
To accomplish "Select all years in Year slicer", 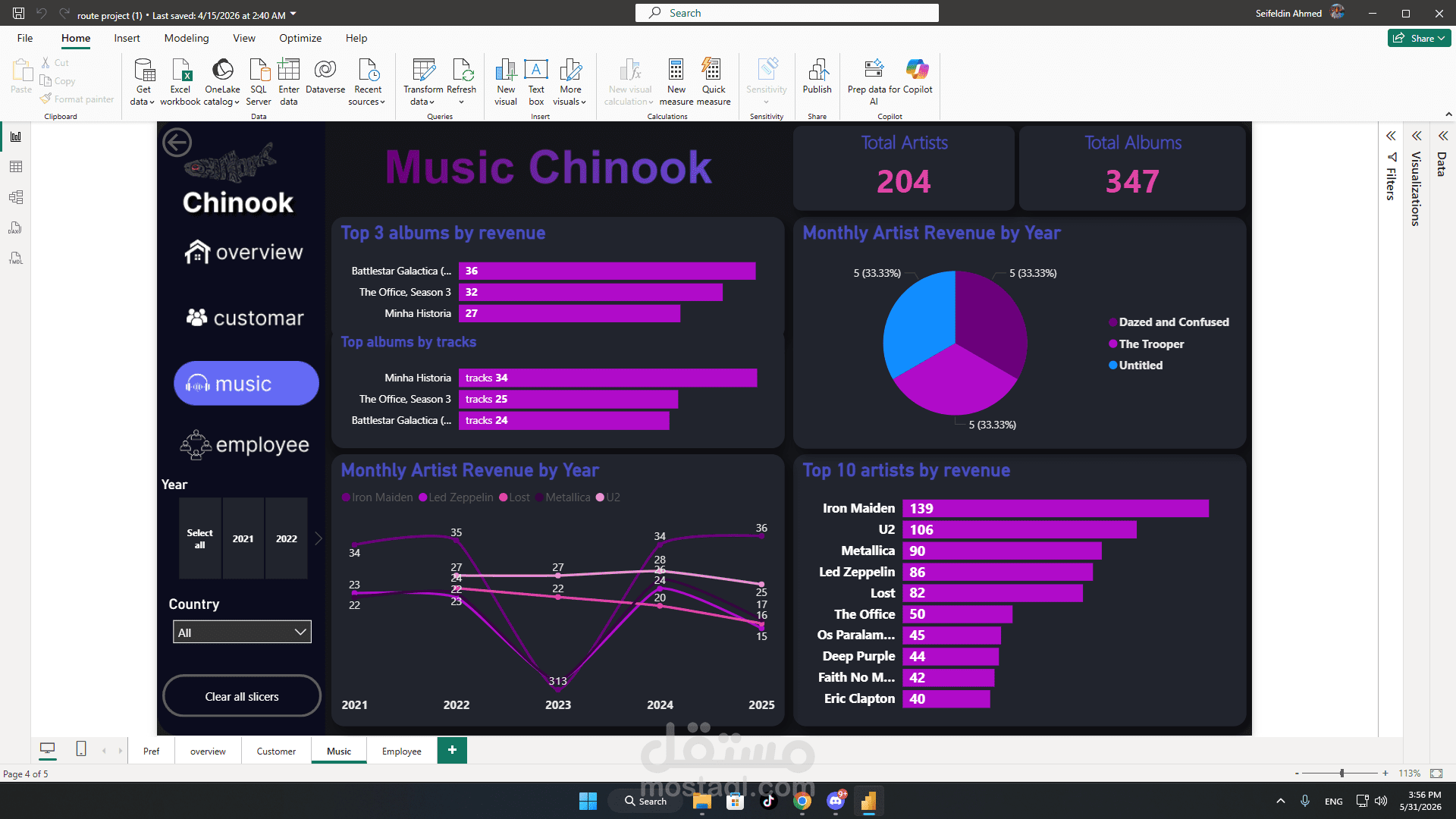I will tap(200, 538).
